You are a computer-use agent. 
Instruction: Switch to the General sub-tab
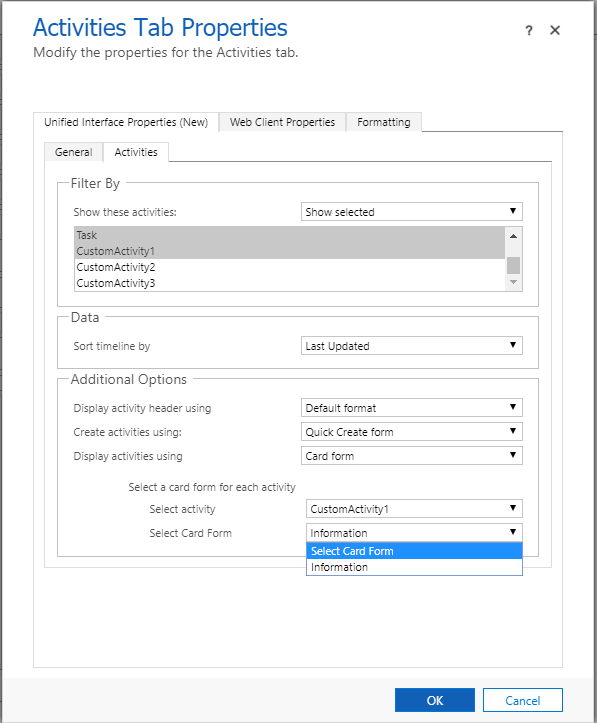(x=73, y=152)
